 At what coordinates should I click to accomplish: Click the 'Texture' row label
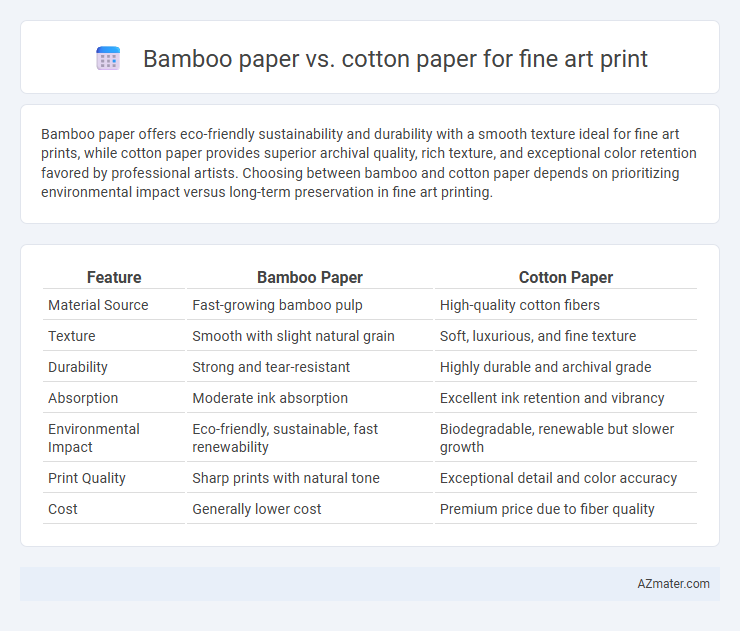(72, 336)
